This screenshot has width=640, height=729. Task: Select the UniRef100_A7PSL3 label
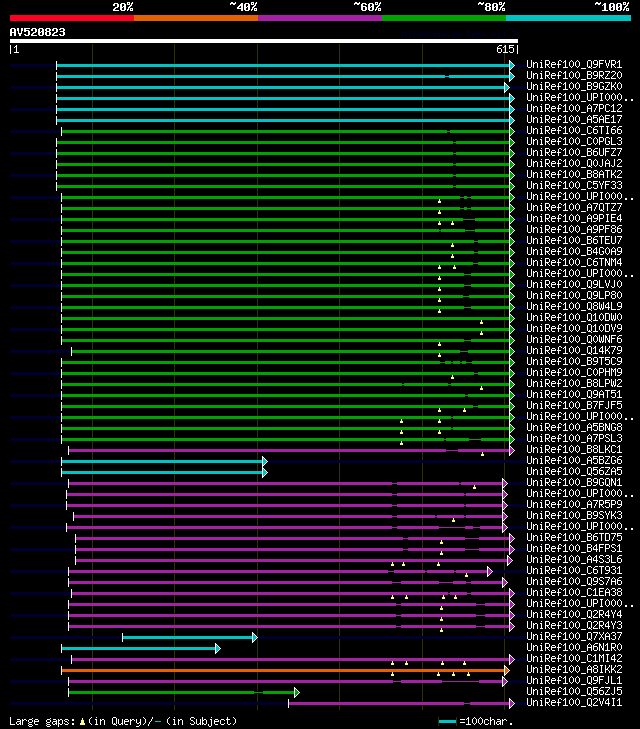pyautogui.click(x=574, y=438)
